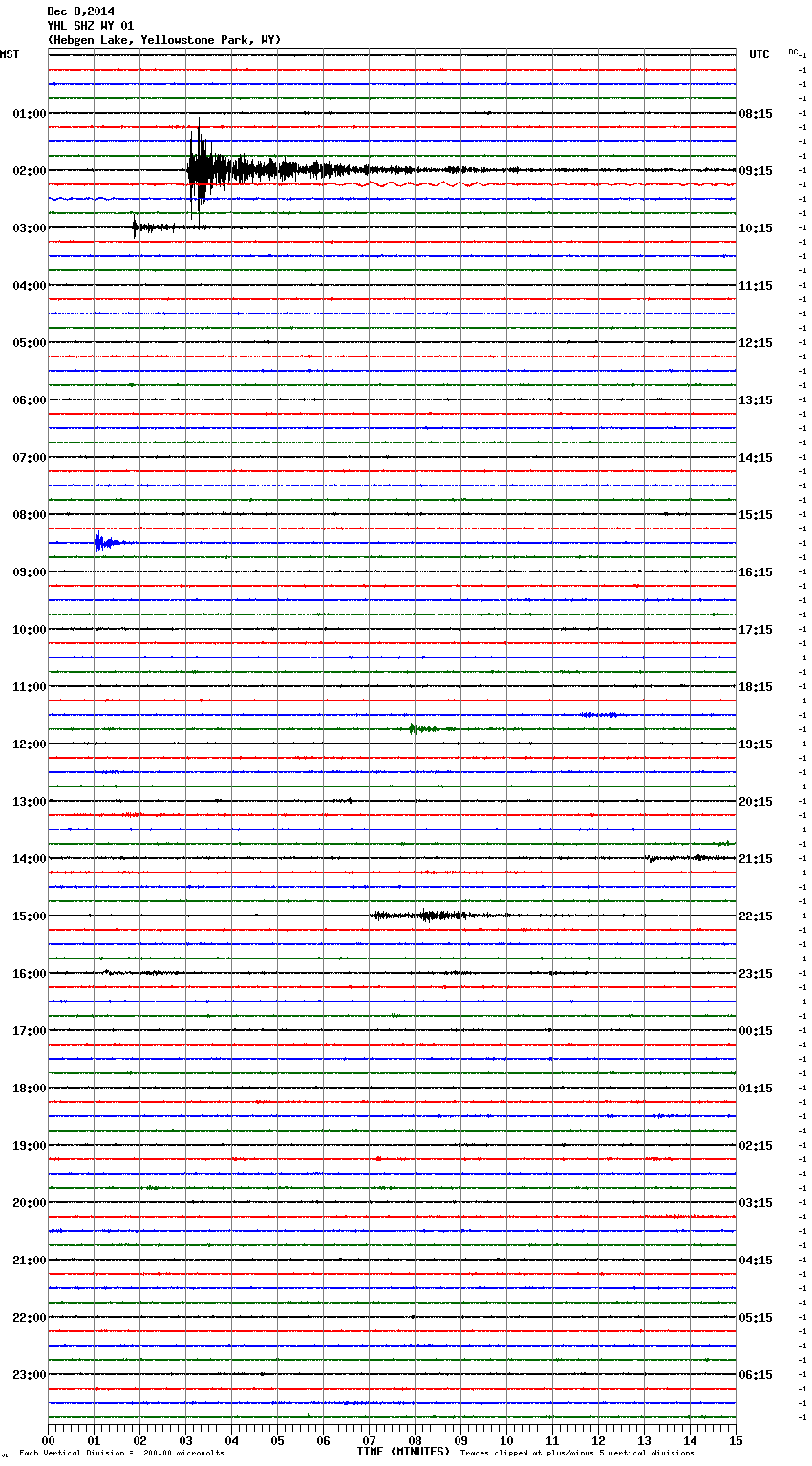The width and height of the screenshot is (812, 1466).
Task: Click the 'MST' timezone label
Action: coord(10,54)
